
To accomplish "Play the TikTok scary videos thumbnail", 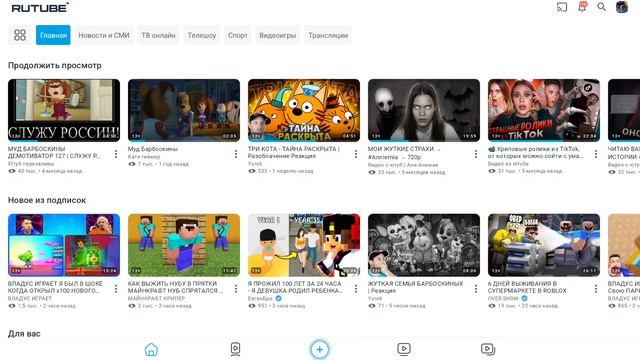I will tap(544, 110).
